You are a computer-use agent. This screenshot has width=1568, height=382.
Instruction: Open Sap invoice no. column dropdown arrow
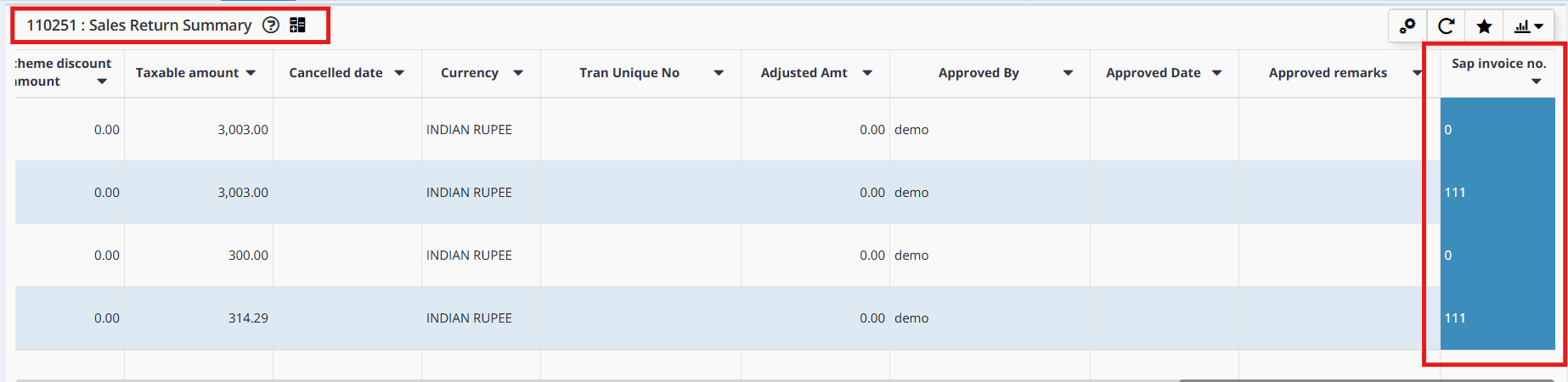[x=1536, y=81]
